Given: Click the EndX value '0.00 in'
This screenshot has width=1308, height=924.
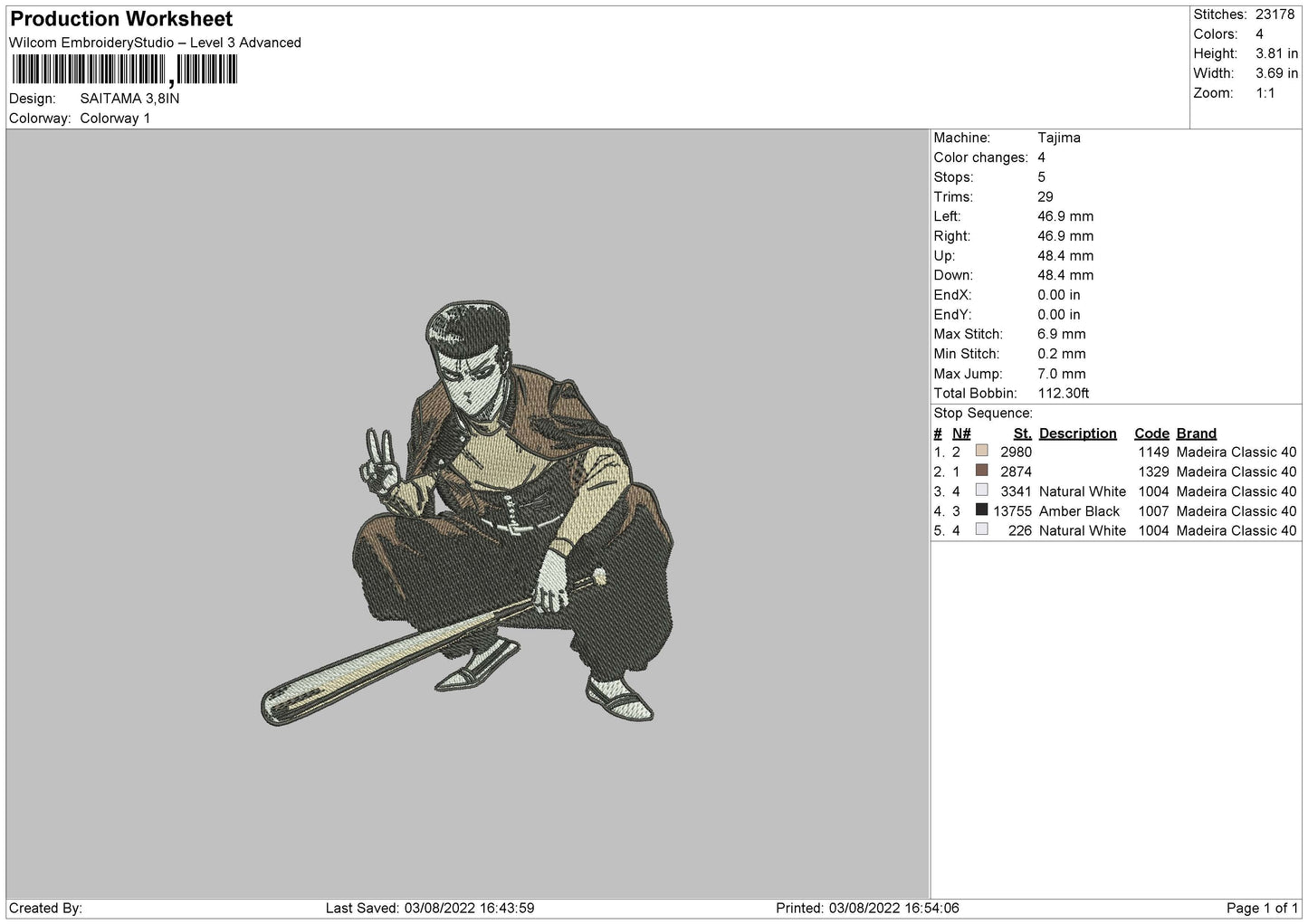Looking at the screenshot, I should (x=1059, y=295).
